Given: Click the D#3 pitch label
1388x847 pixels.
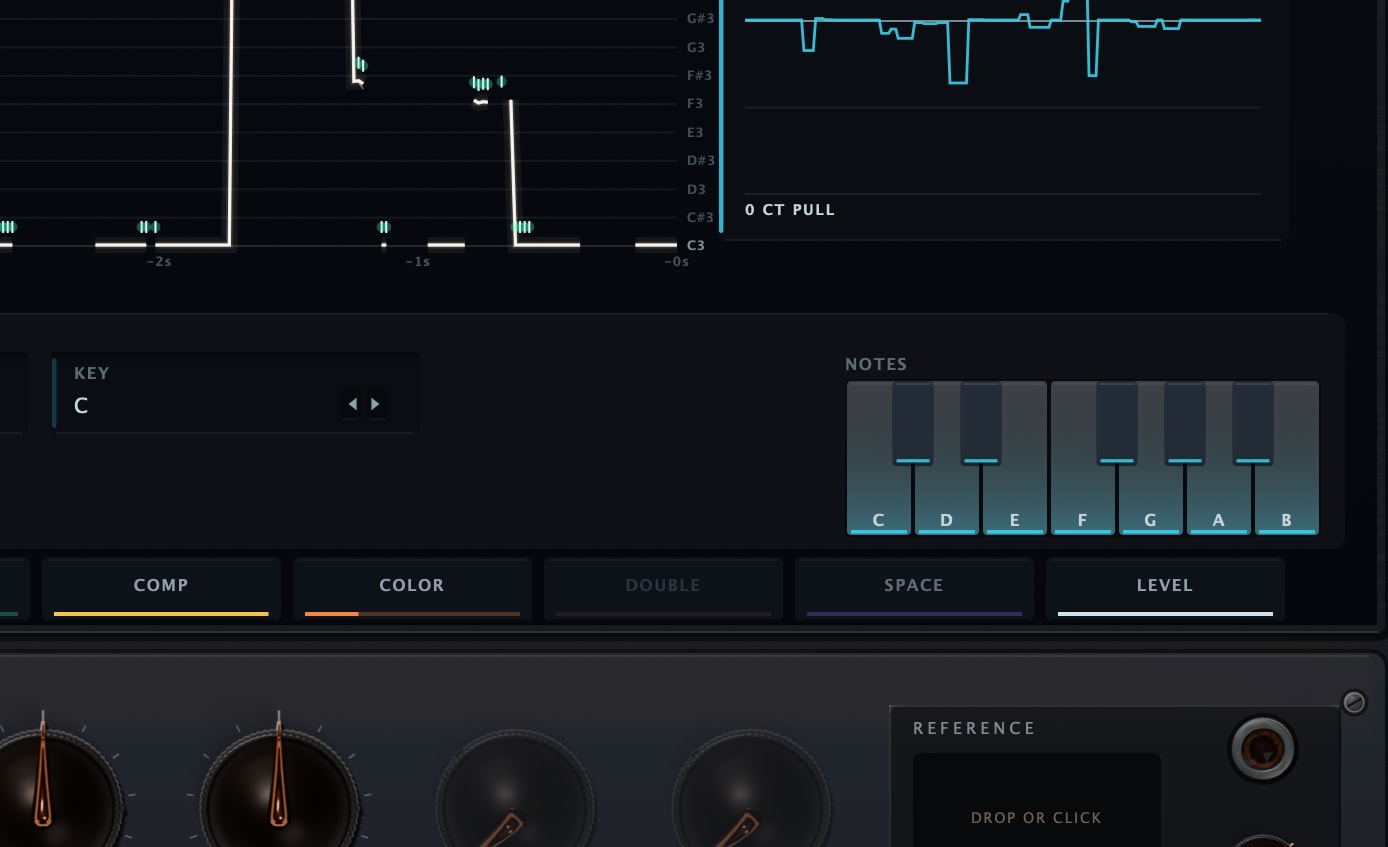Looking at the screenshot, I should pyautogui.click(x=700, y=160).
